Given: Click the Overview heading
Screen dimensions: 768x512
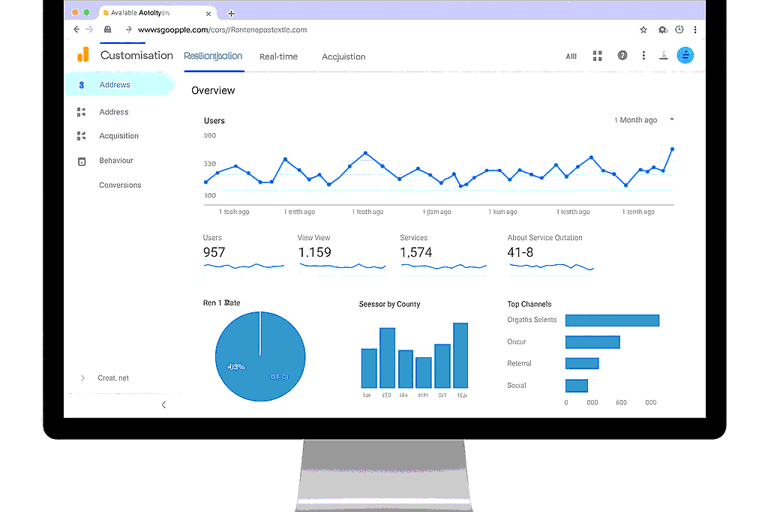Looking at the screenshot, I should (x=213, y=91).
